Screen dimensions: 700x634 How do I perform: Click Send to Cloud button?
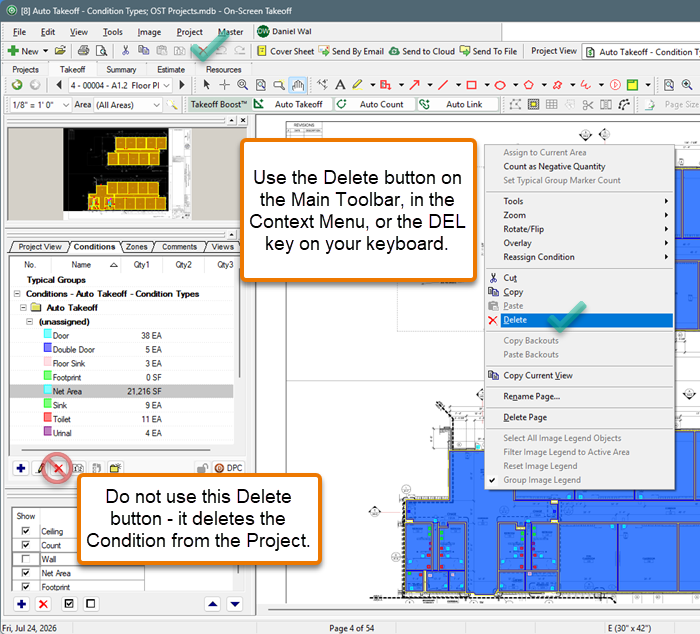[x=422, y=51]
